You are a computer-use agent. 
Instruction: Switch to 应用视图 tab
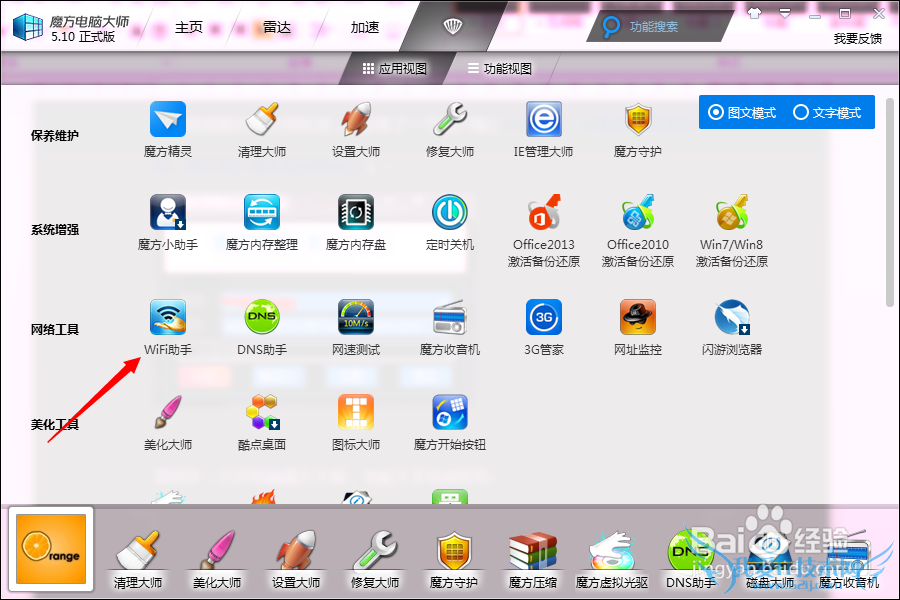coord(395,69)
